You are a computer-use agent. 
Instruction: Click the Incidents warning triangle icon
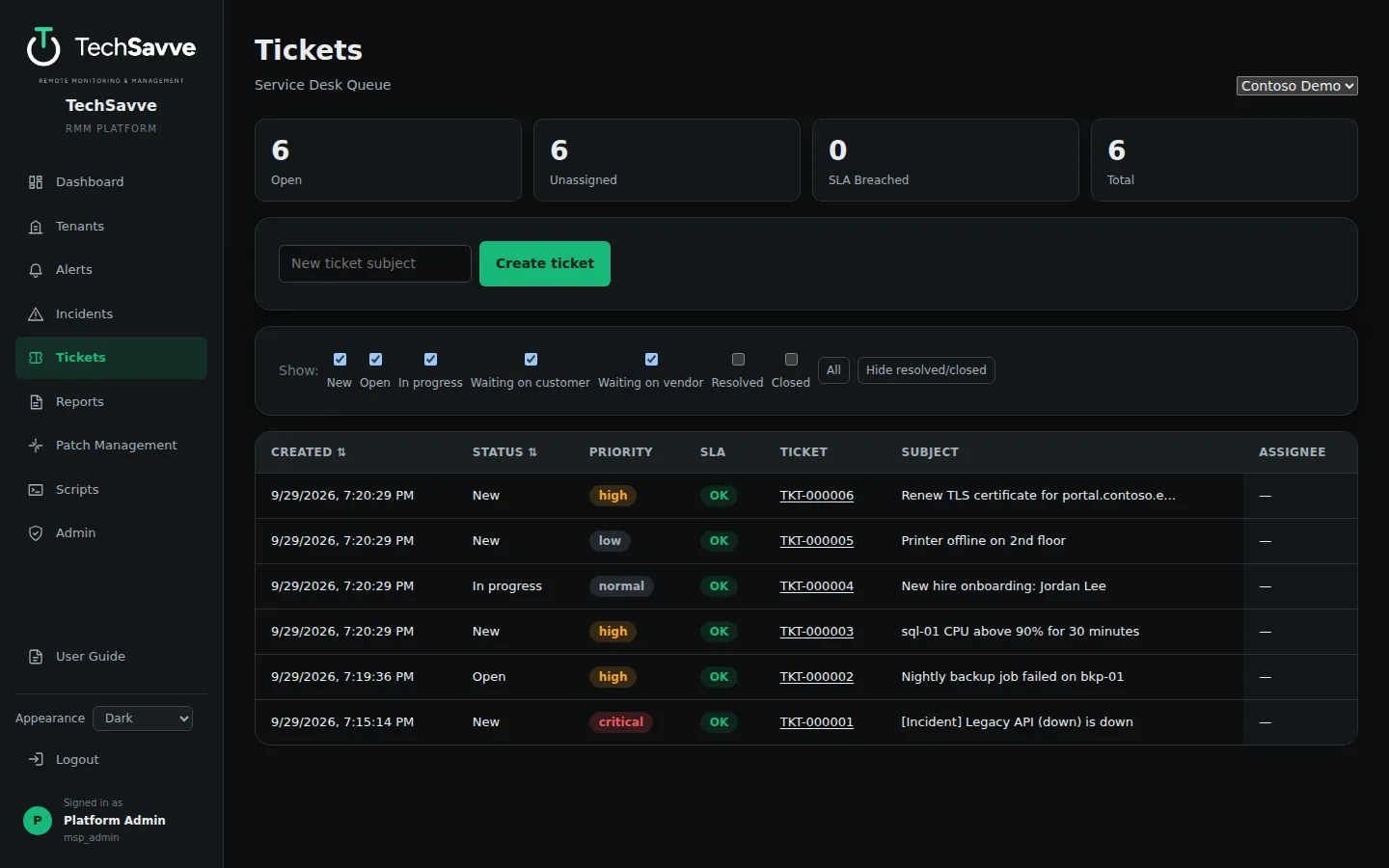tap(36, 314)
